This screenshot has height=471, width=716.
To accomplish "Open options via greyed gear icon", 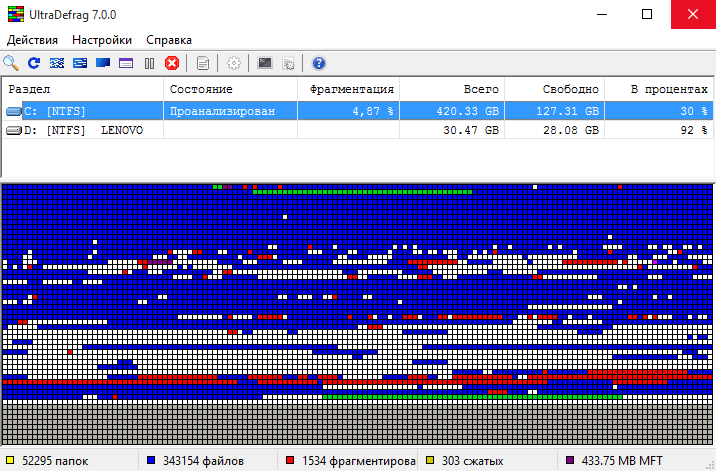I will click(x=234, y=63).
